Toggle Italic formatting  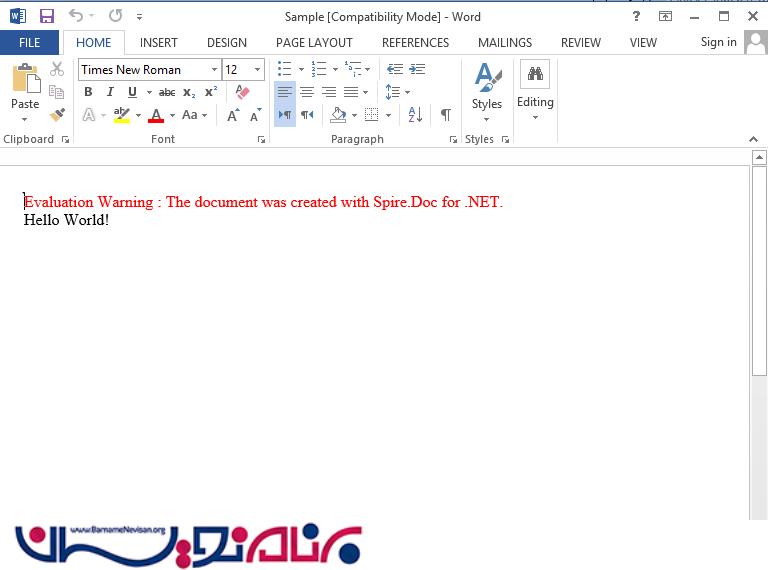(110, 92)
